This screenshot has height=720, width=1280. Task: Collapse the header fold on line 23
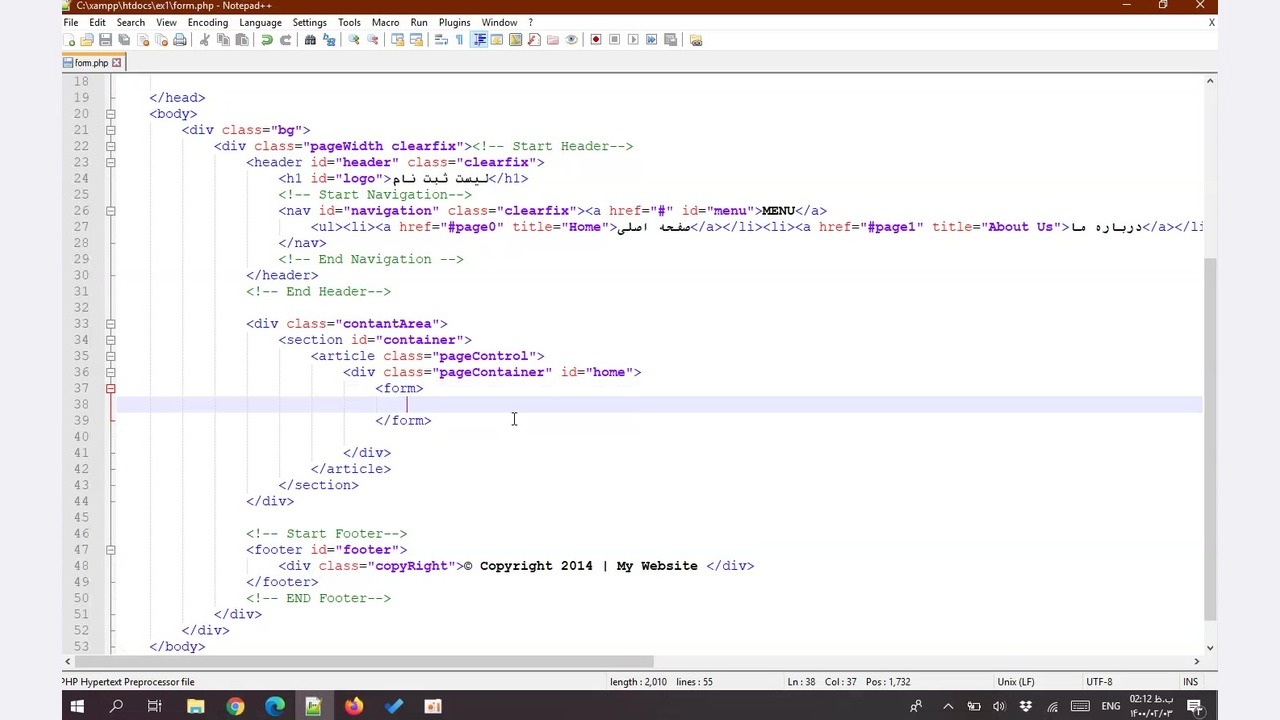tap(110, 162)
